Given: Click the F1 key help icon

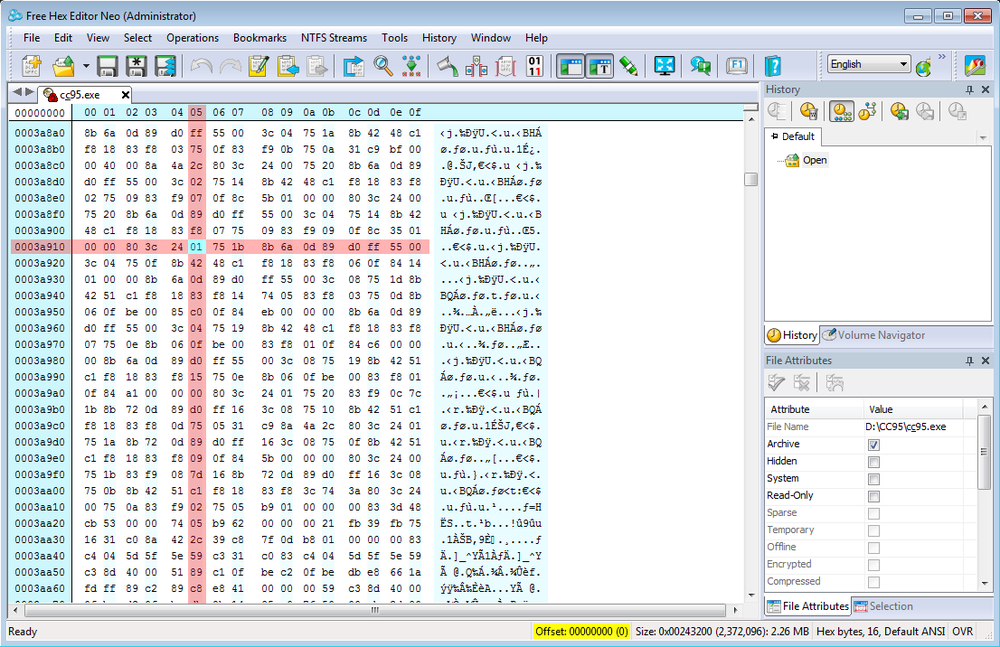Looking at the screenshot, I should tap(737, 66).
